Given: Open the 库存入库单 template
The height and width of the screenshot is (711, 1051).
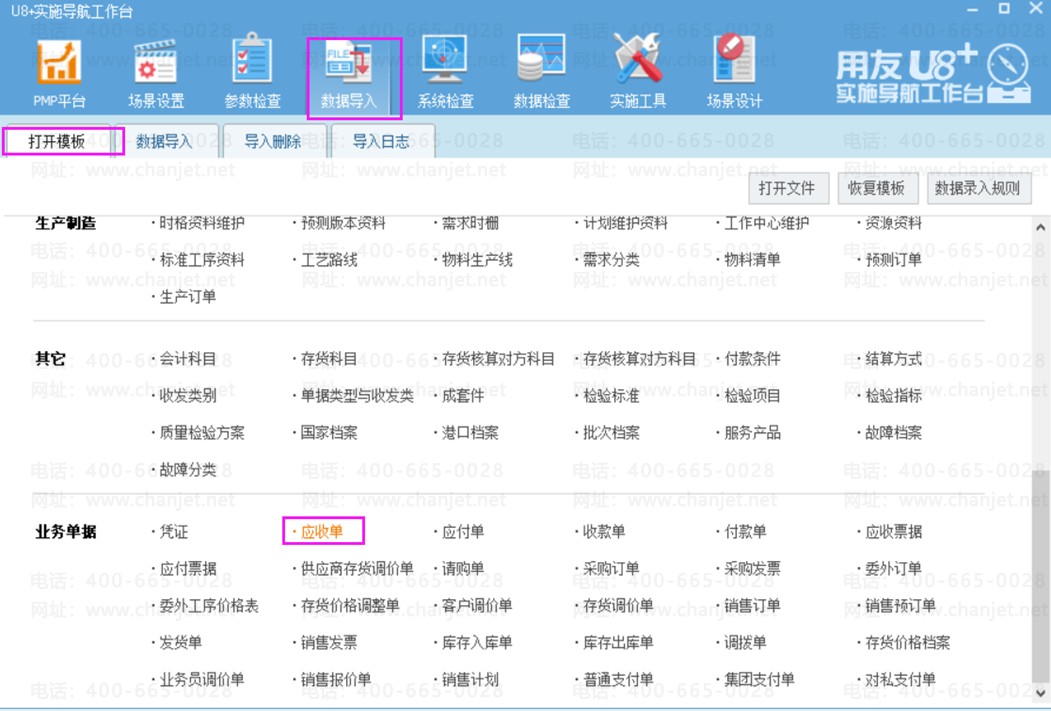Looking at the screenshot, I should point(477,643).
